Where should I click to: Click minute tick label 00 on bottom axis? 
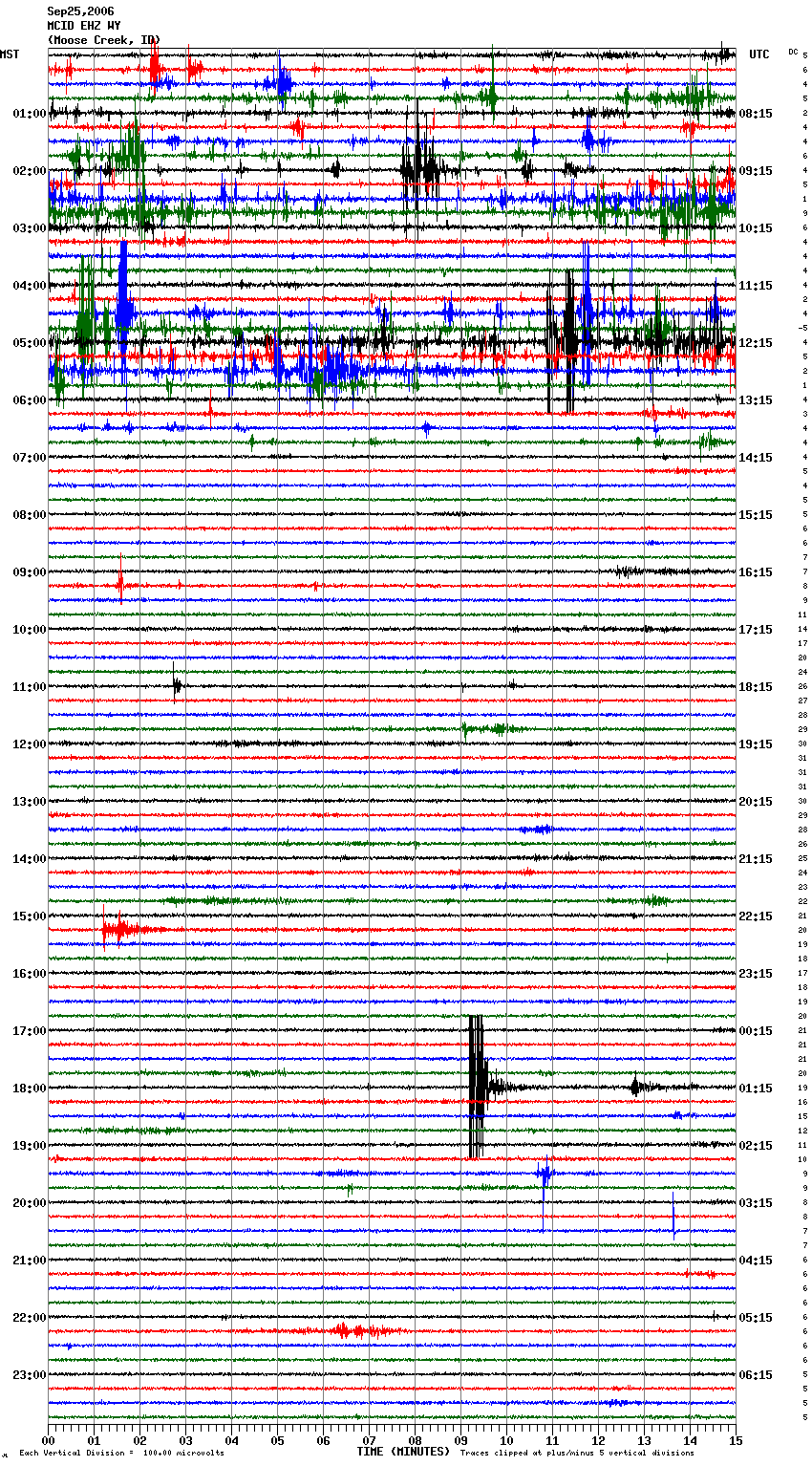point(48,1440)
